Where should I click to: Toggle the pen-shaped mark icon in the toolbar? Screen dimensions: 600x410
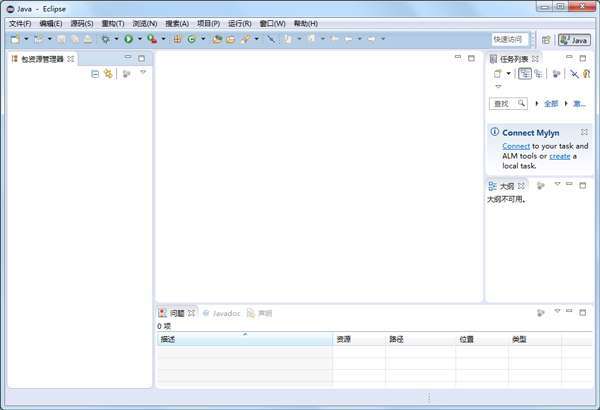pyautogui.click(x=271, y=39)
